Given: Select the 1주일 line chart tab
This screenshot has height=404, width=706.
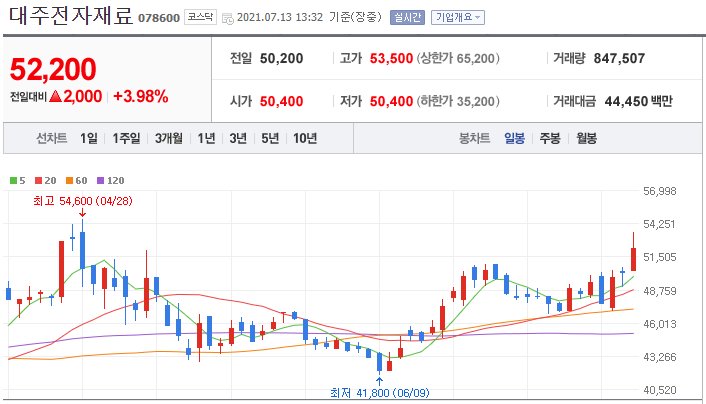Looking at the screenshot, I should coord(126,138).
